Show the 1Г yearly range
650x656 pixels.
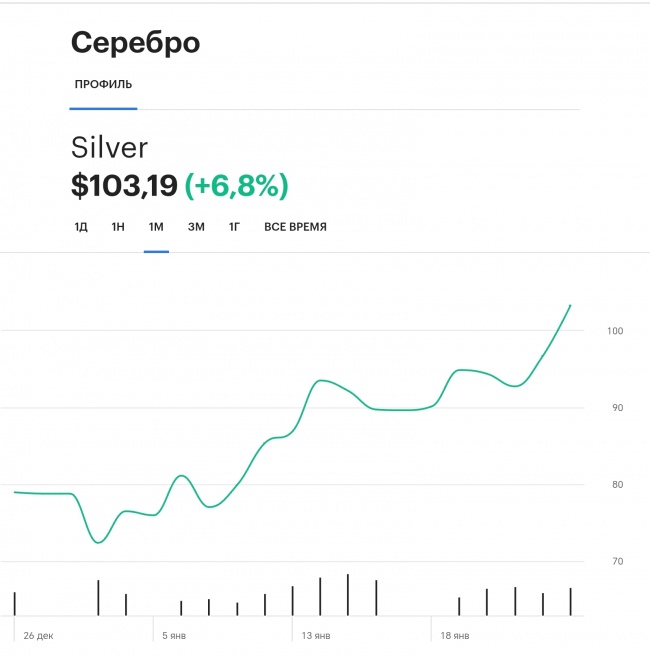[x=234, y=227]
